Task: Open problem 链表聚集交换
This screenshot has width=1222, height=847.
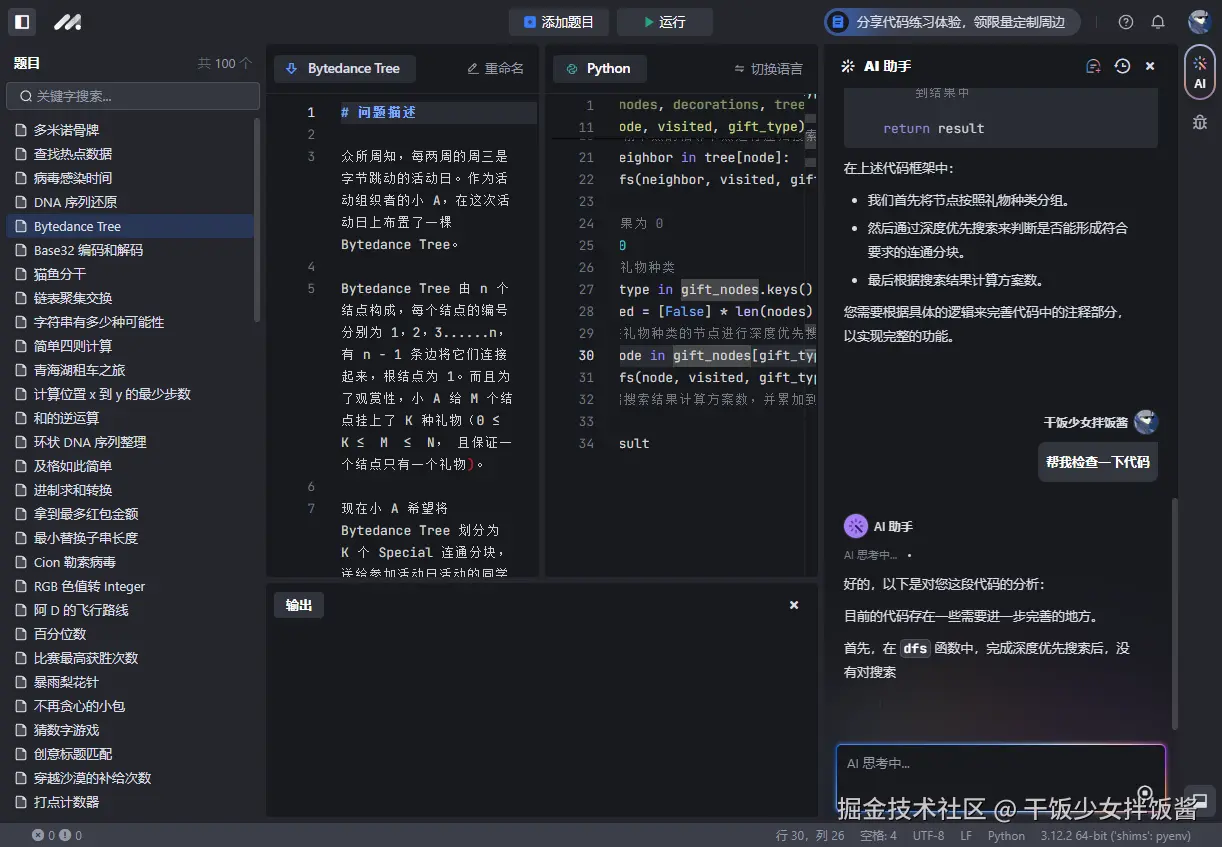Action: (130, 298)
